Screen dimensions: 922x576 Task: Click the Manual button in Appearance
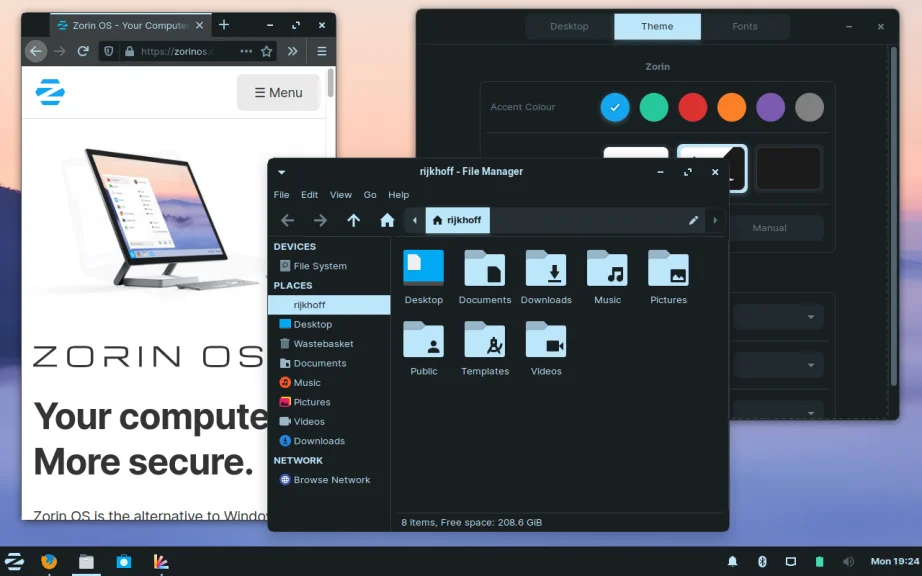click(x=769, y=228)
